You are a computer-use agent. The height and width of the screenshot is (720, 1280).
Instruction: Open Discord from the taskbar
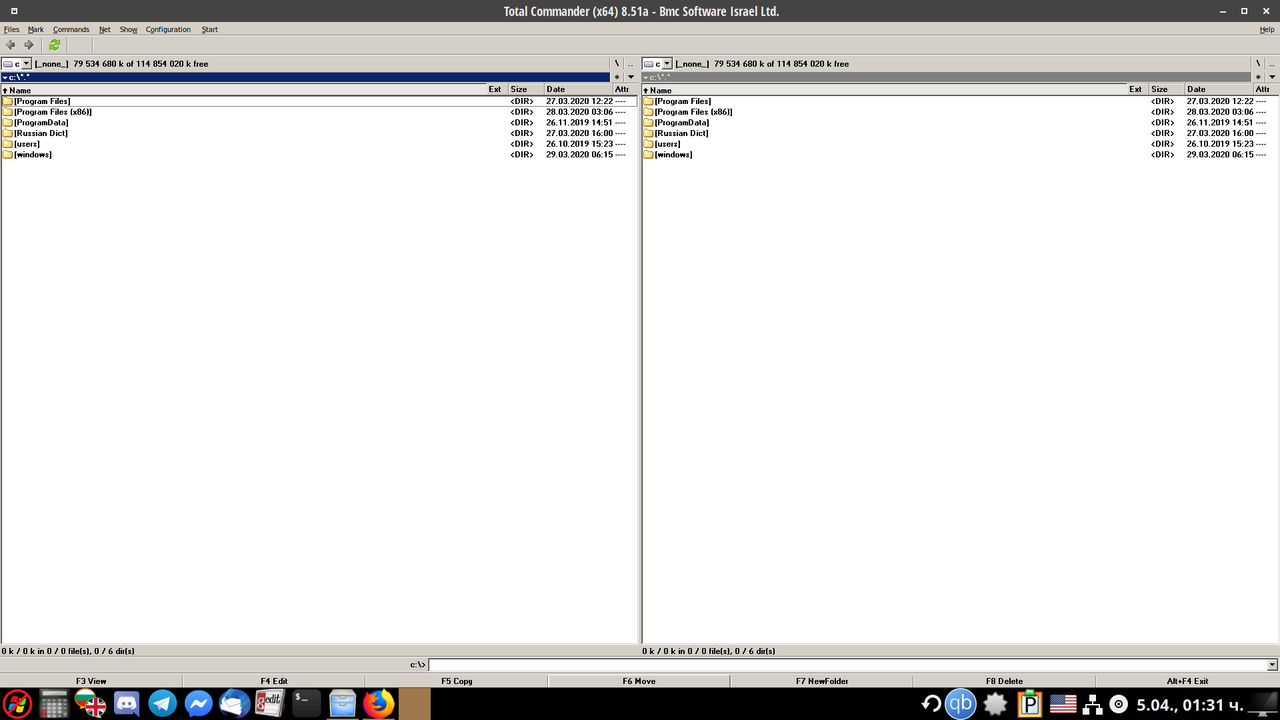click(127, 704)
